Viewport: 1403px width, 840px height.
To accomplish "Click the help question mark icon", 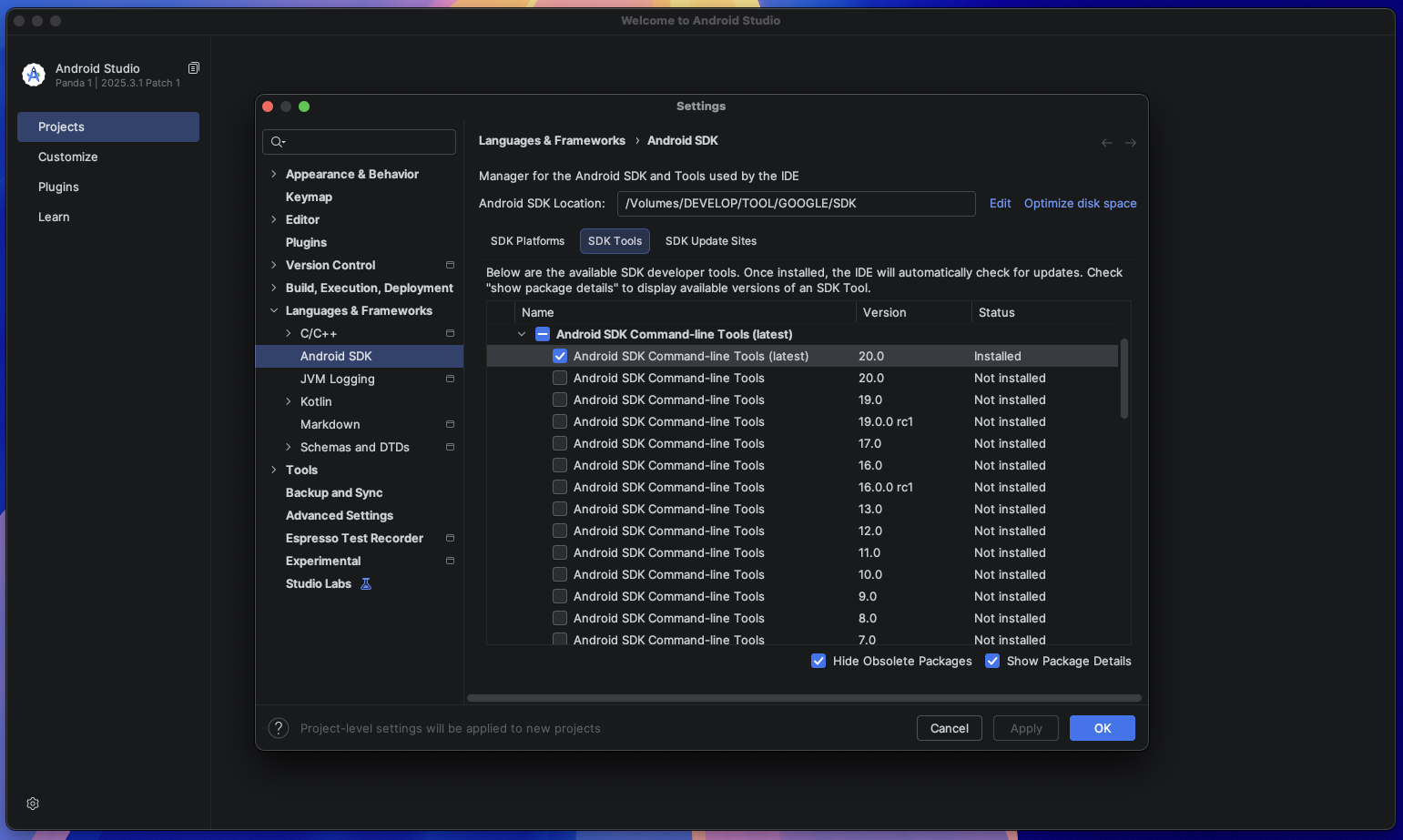I will [279, 728].
